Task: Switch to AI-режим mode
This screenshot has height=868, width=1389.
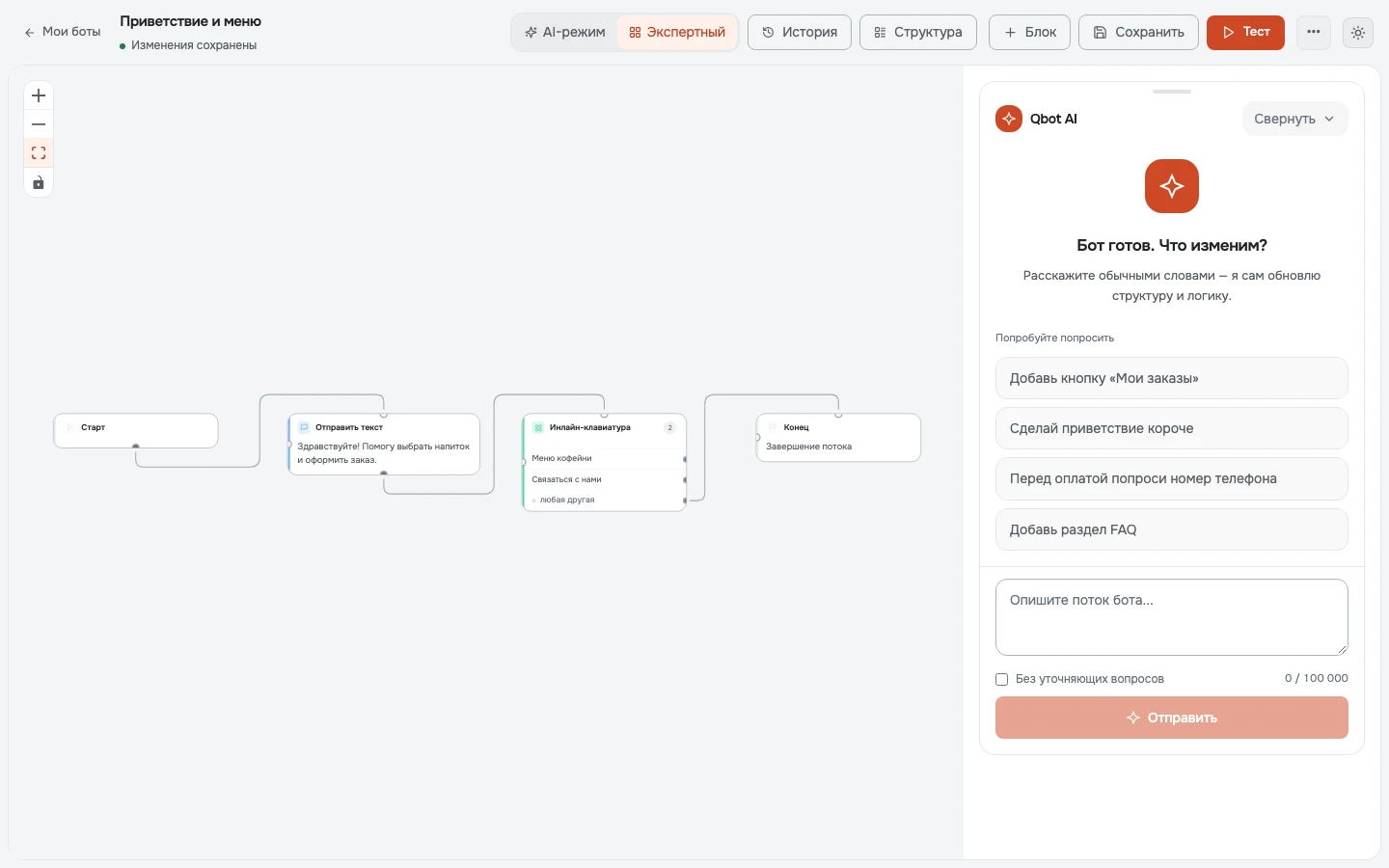Action: [x=565, y=32]
